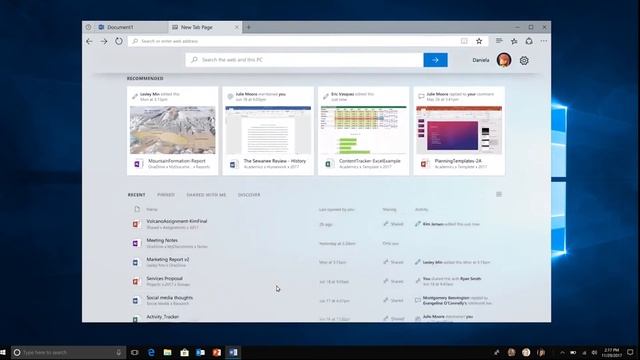Open the MountainFormation-Report card thumbnail
640x360 pixels.
[x=173, y=130]
